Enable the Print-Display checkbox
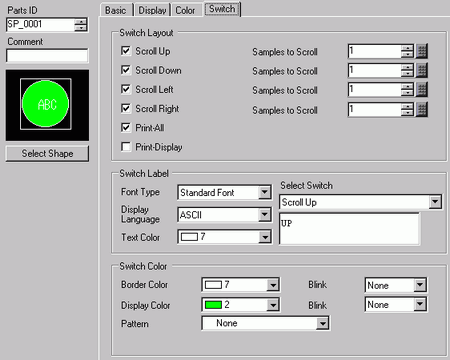450x360 pixels. click(126, 147)
